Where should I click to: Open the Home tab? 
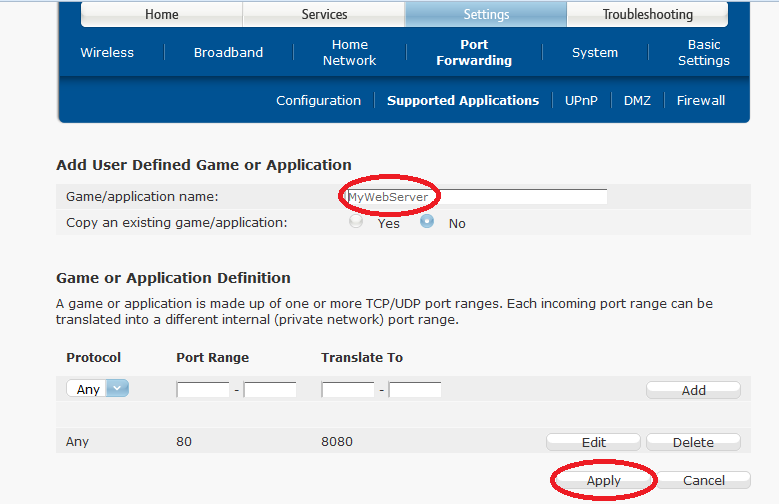pyautogui.click(x=161, y=14)
